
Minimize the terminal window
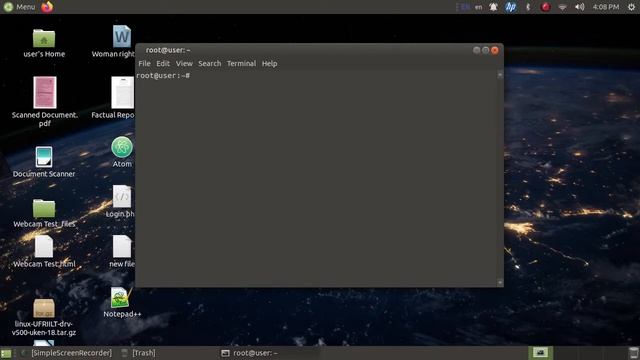[476, 50]
